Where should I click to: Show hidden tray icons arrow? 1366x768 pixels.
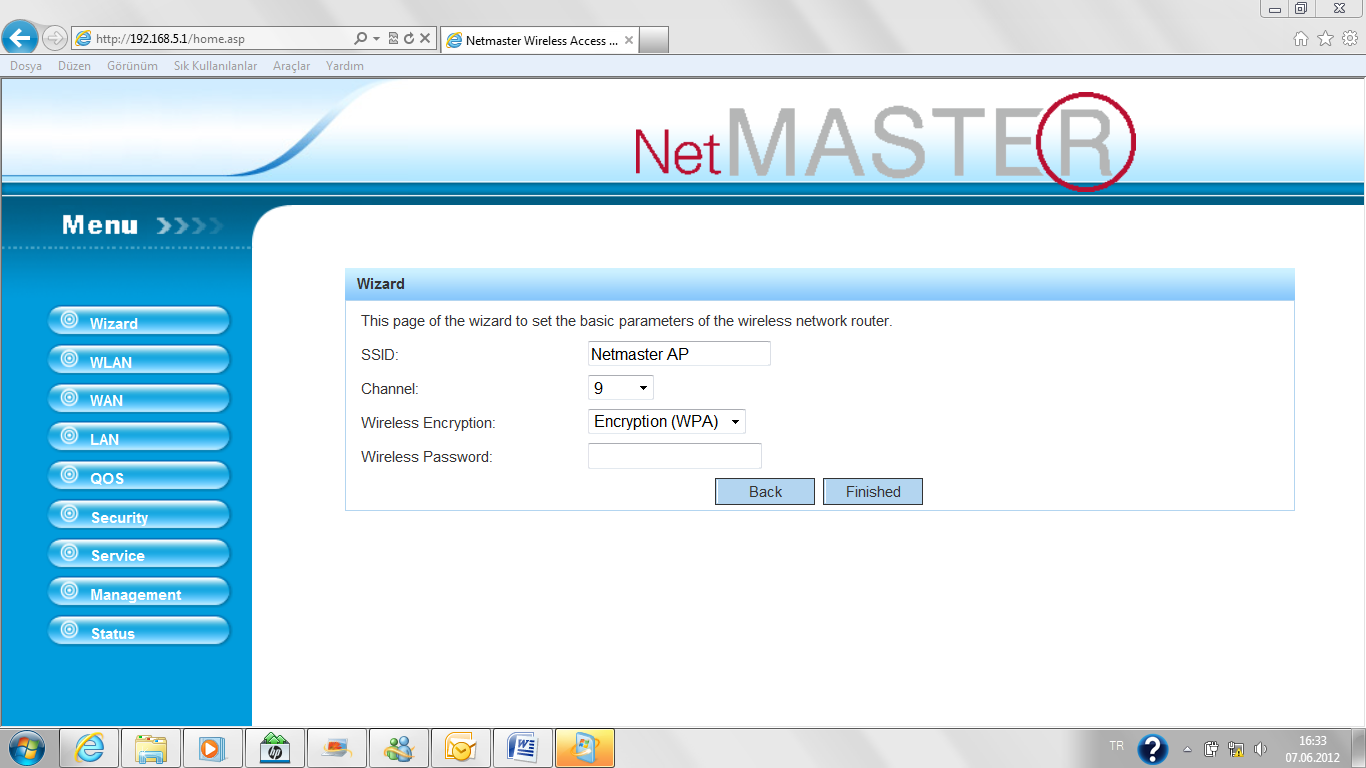coord(1187,749)
